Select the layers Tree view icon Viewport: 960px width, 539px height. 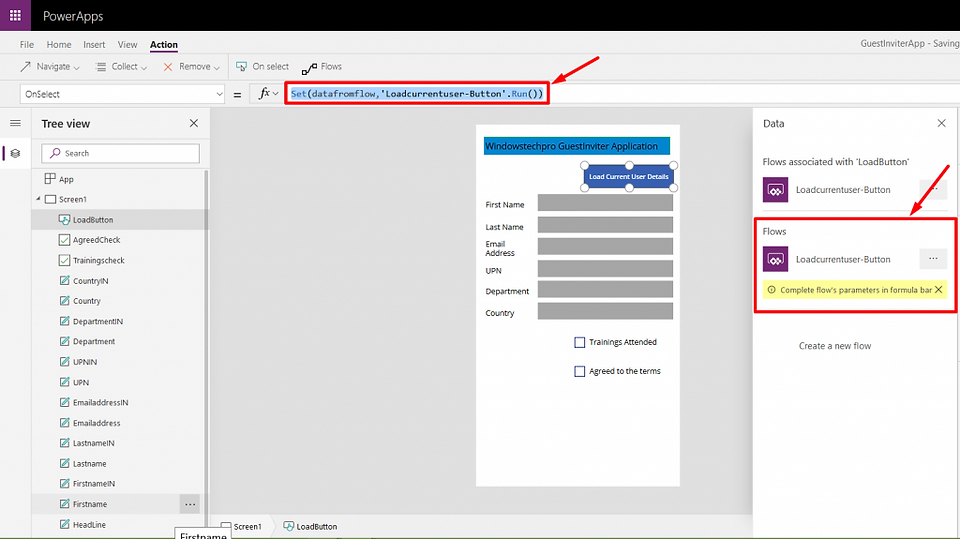pos(15,153)
